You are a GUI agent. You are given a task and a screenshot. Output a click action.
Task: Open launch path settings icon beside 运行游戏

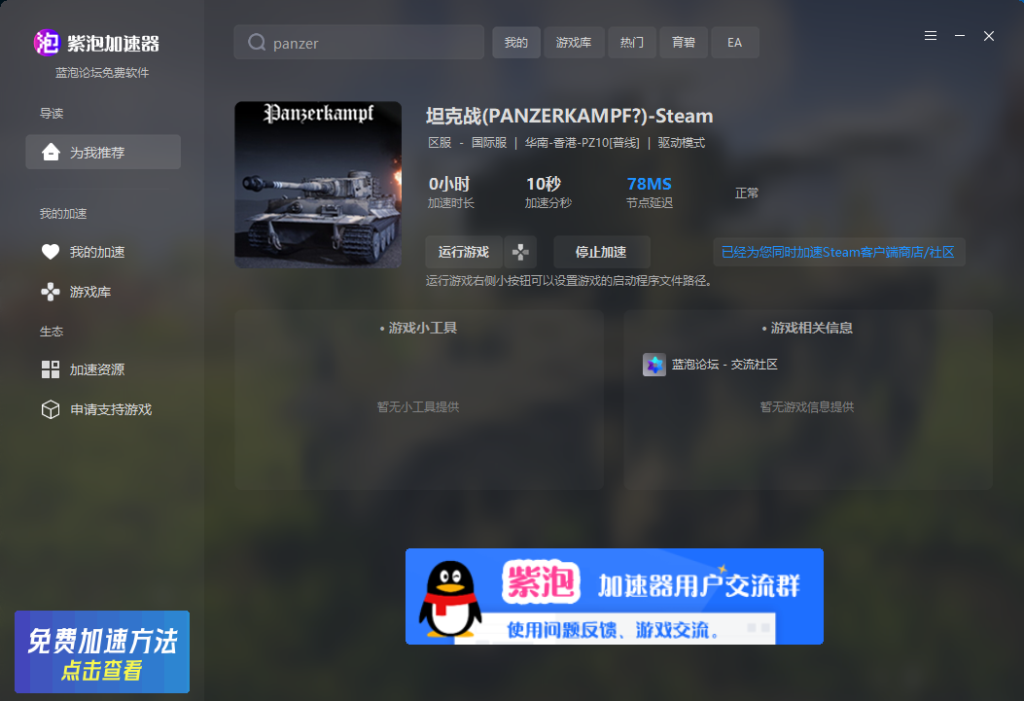point(520,252)
